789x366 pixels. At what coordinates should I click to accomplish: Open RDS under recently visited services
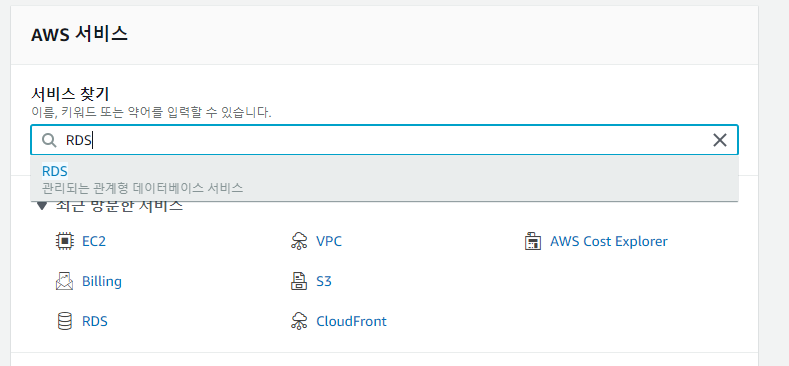[x=95, y=321]
